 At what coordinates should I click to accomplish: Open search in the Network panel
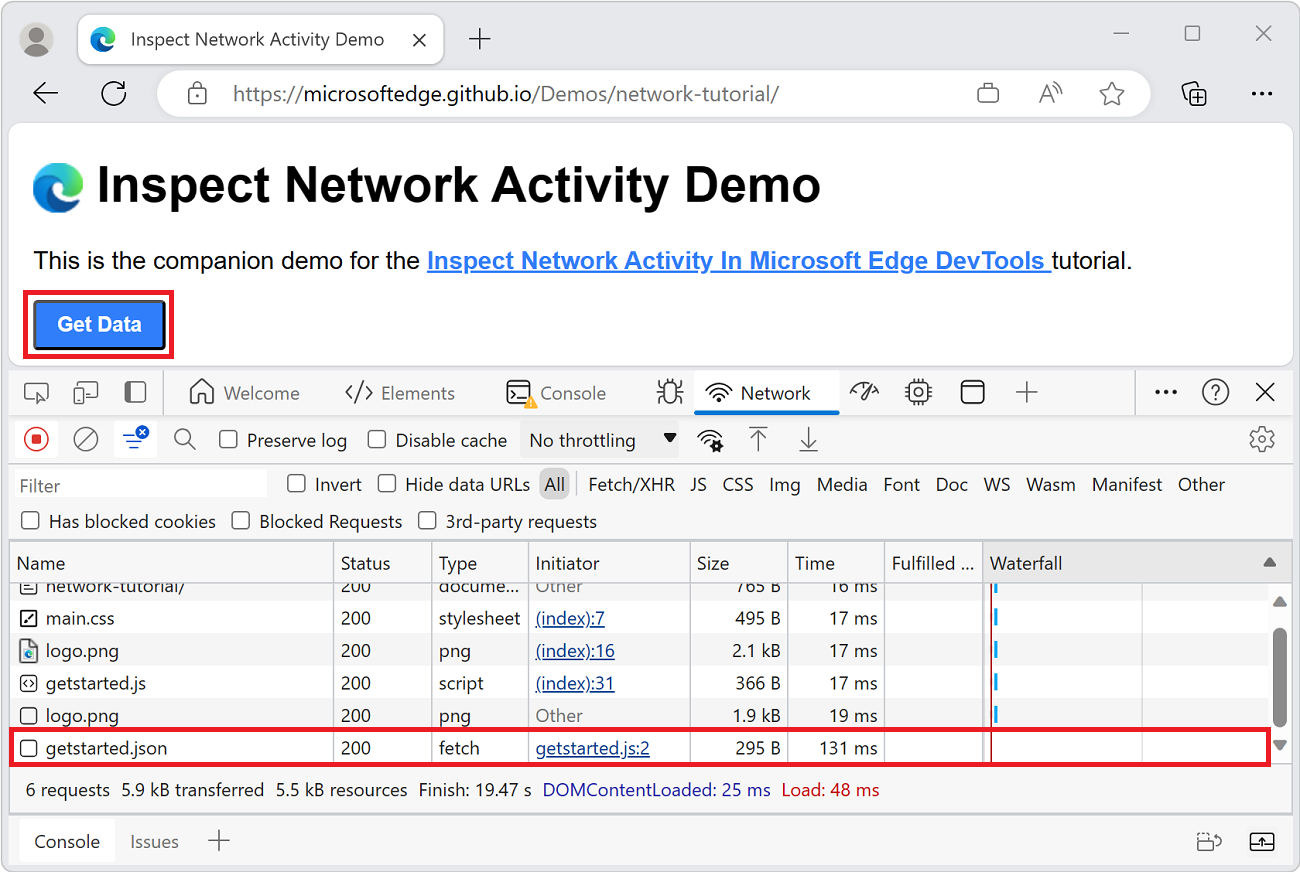coord(184,439)
